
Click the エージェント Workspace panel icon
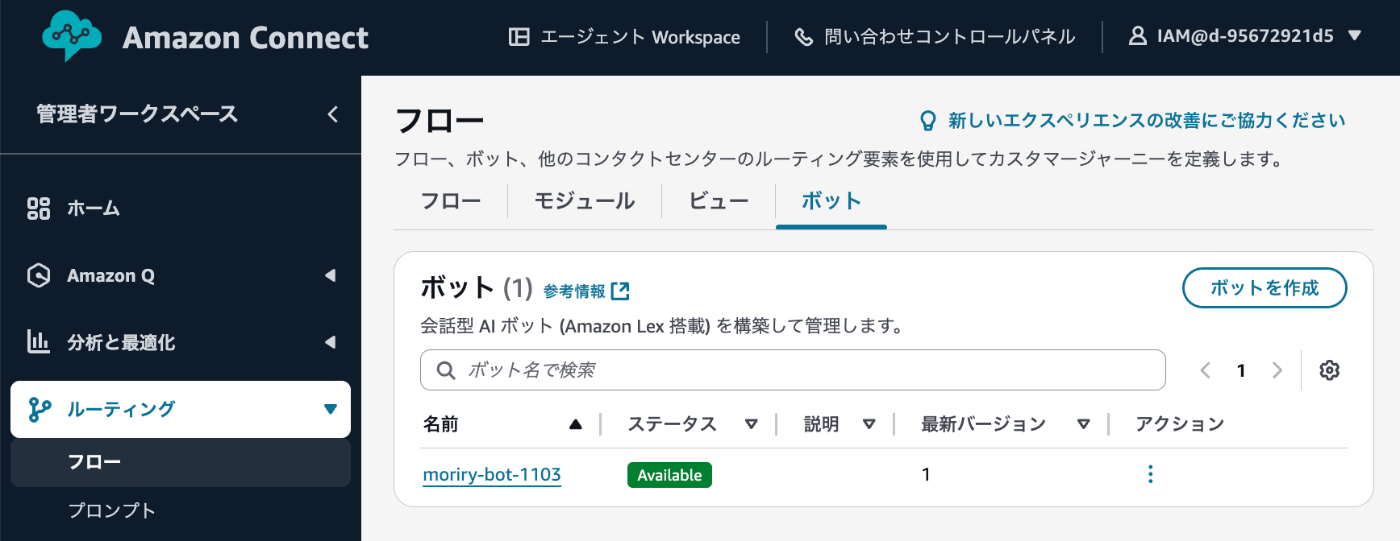tap(518, 37)
